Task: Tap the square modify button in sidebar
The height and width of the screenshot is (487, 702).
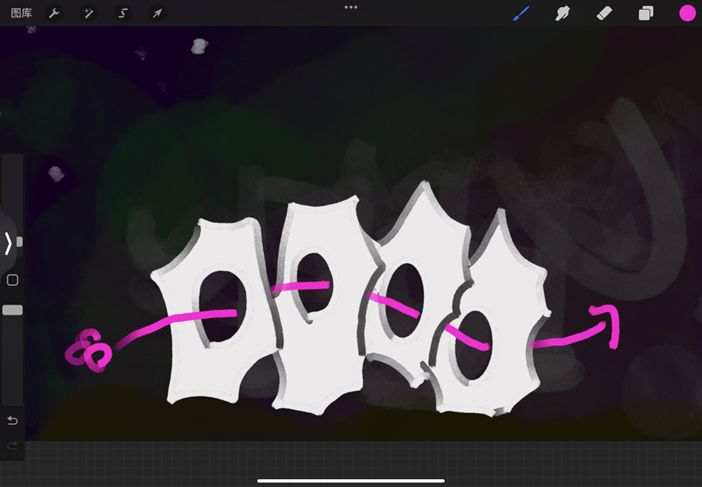Action: (x=13, y=280)
